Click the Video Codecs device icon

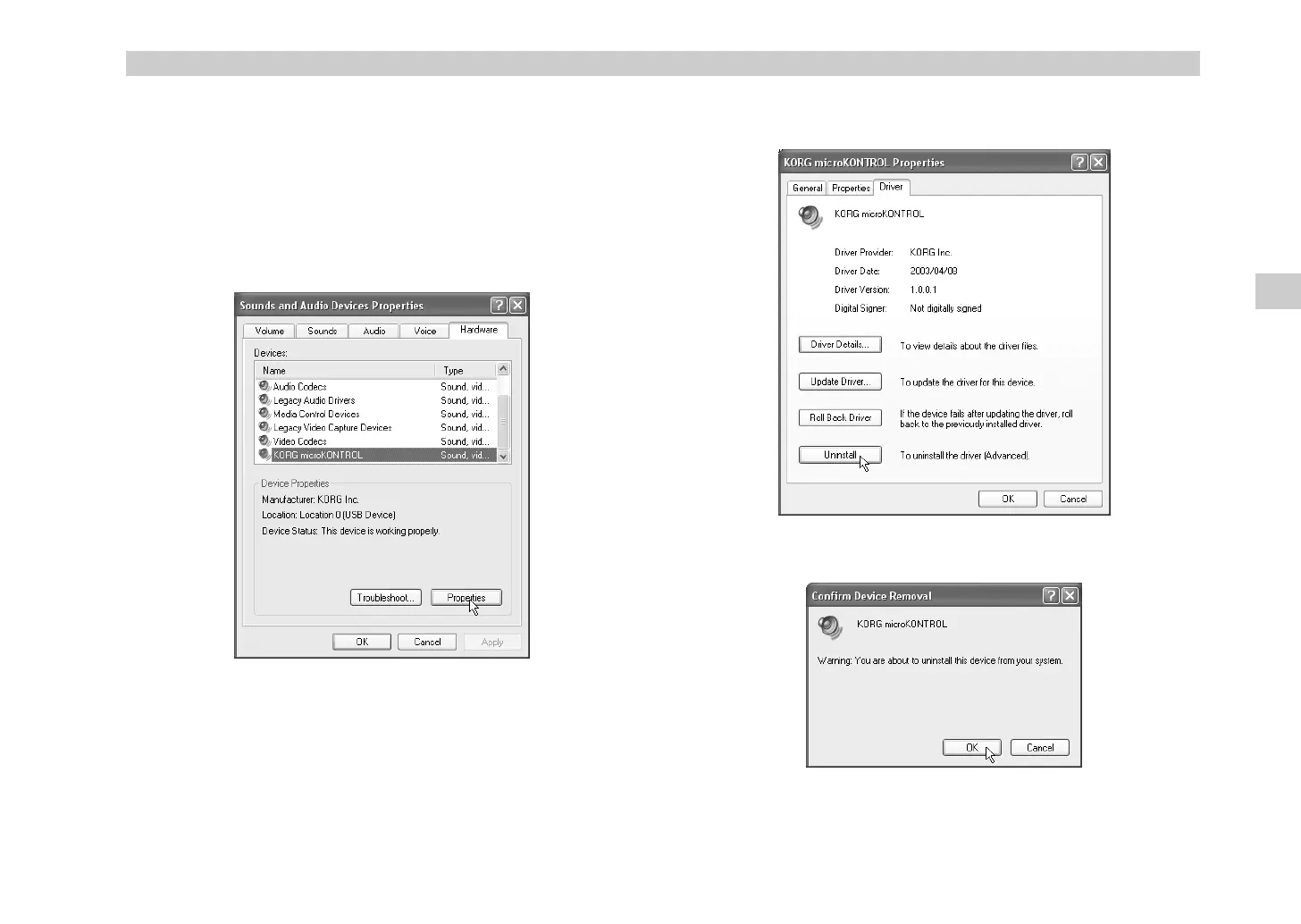pyautogui.click(x=264, y=441)
